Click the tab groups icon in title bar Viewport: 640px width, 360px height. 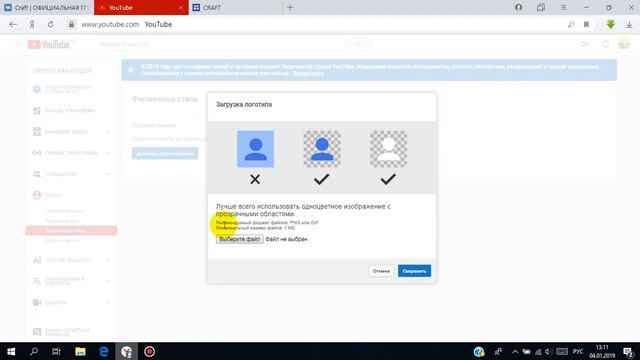(x=541, y=7)
